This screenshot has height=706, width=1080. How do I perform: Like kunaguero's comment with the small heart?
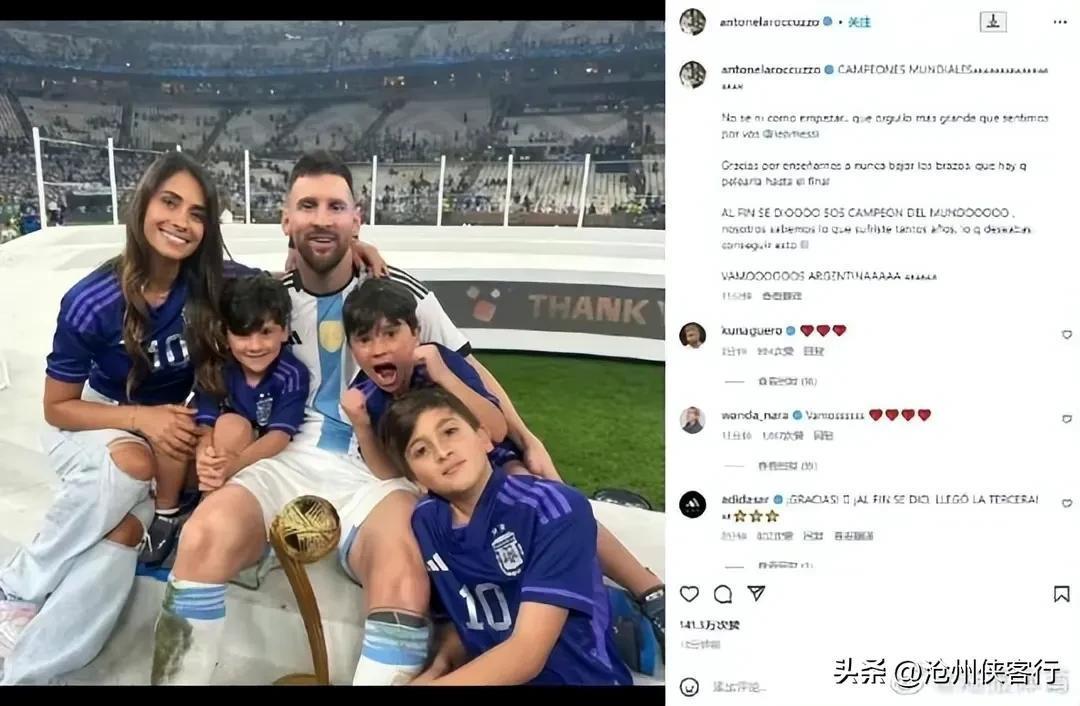(x=1067, y=335)
